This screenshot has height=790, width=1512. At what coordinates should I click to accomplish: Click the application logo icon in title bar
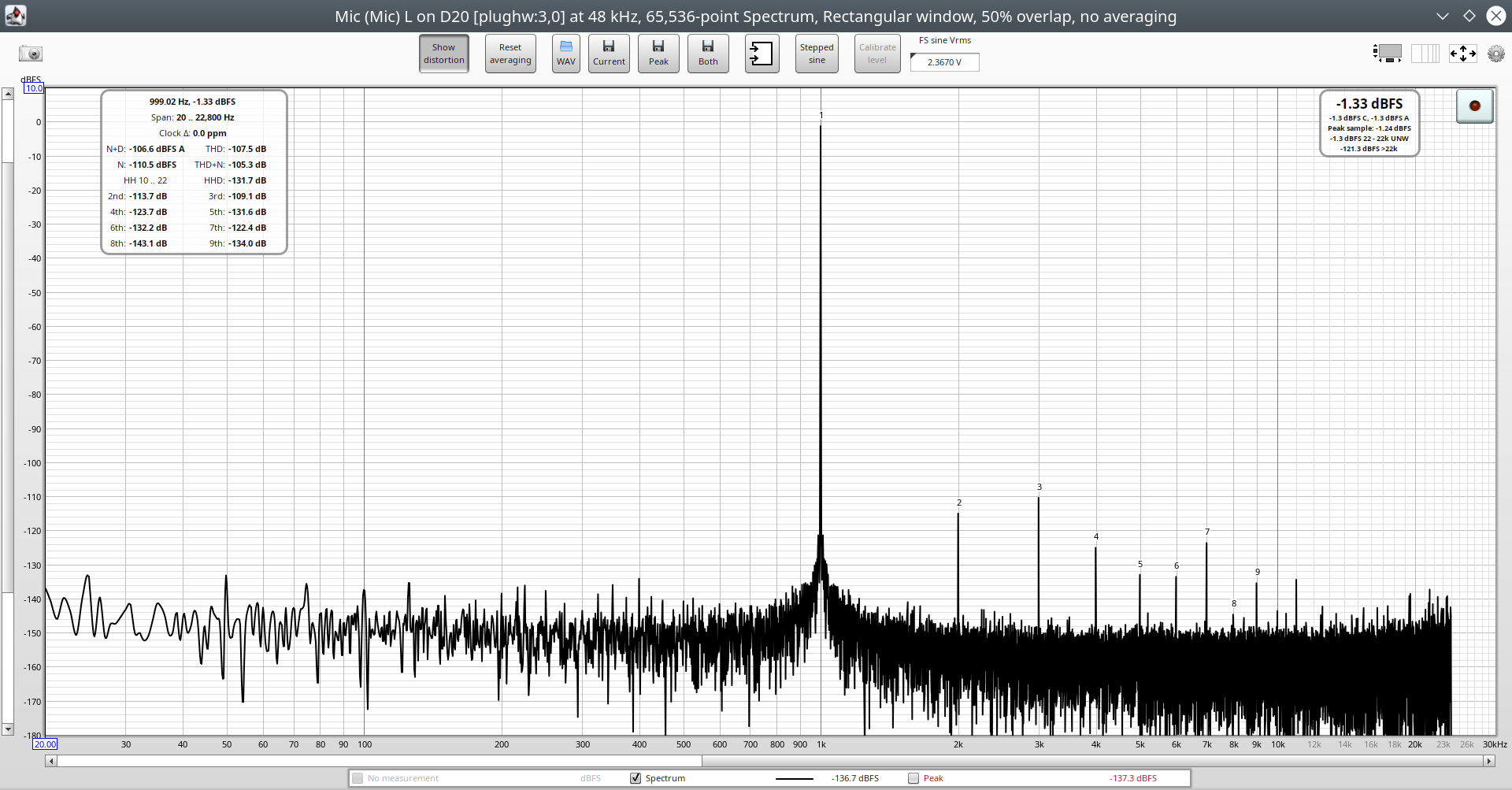click(15, 16)
